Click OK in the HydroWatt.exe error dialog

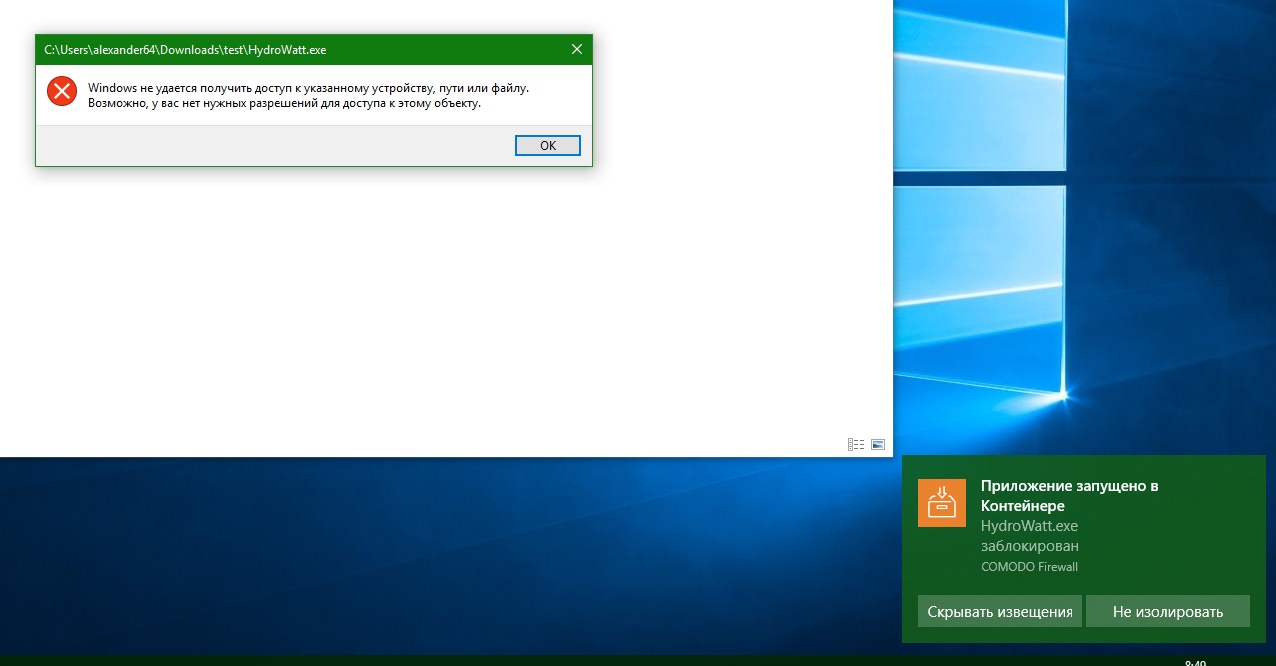(548, 145)
